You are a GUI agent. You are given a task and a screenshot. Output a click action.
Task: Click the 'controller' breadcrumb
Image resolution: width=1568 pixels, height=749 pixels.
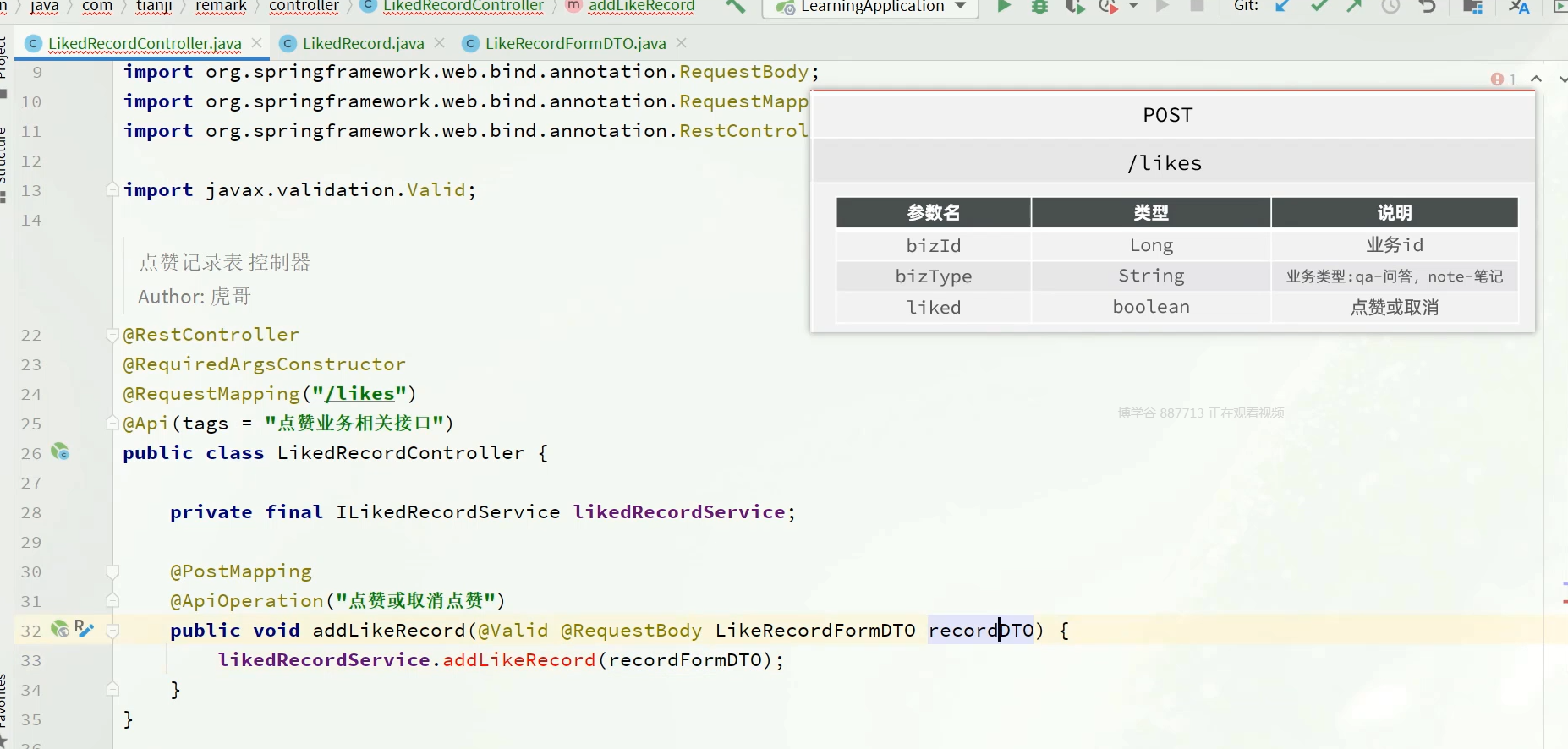[x=304, y=7]
